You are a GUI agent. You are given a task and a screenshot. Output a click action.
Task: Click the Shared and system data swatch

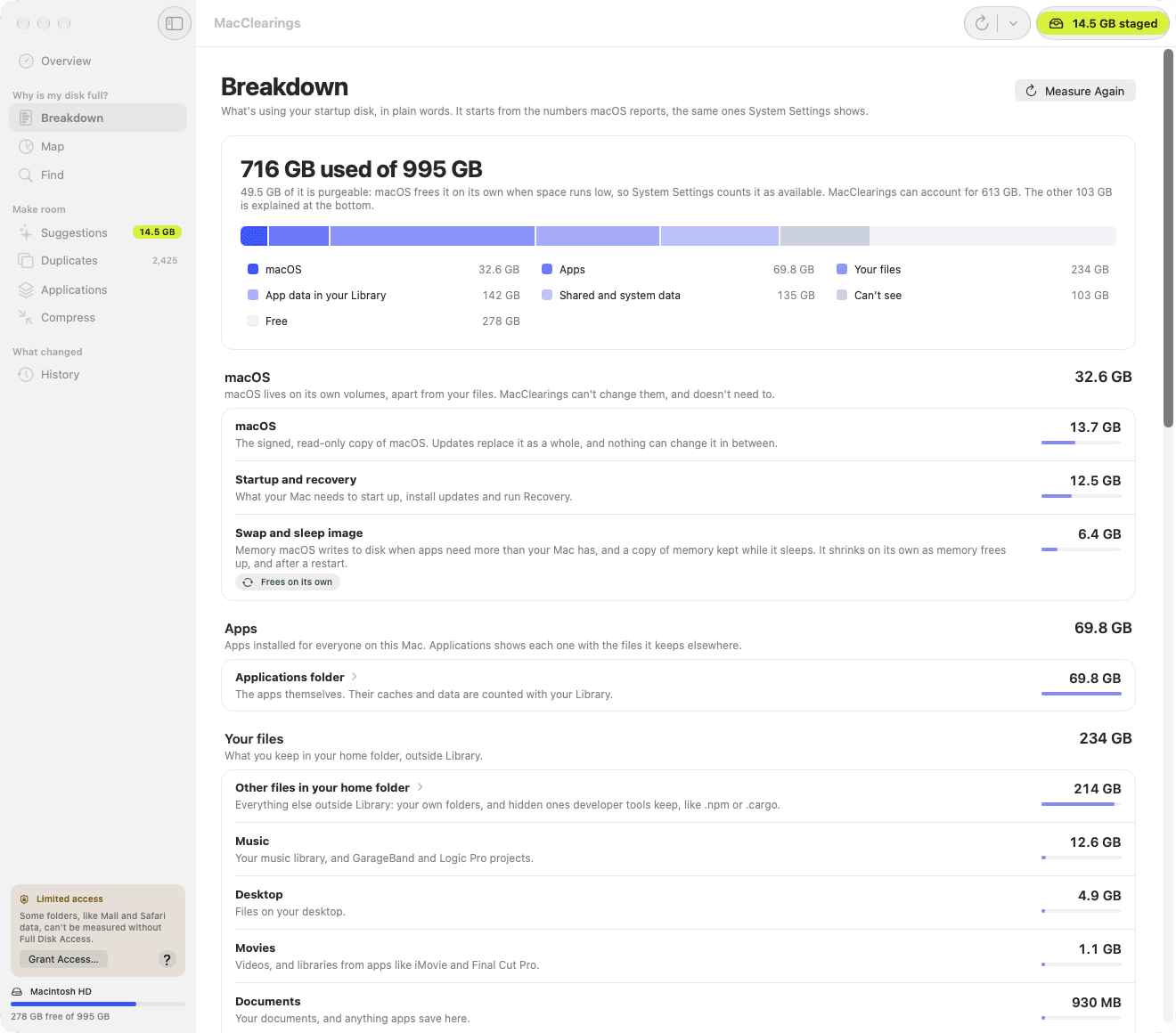pyautogui.click(x=547, y=295)
